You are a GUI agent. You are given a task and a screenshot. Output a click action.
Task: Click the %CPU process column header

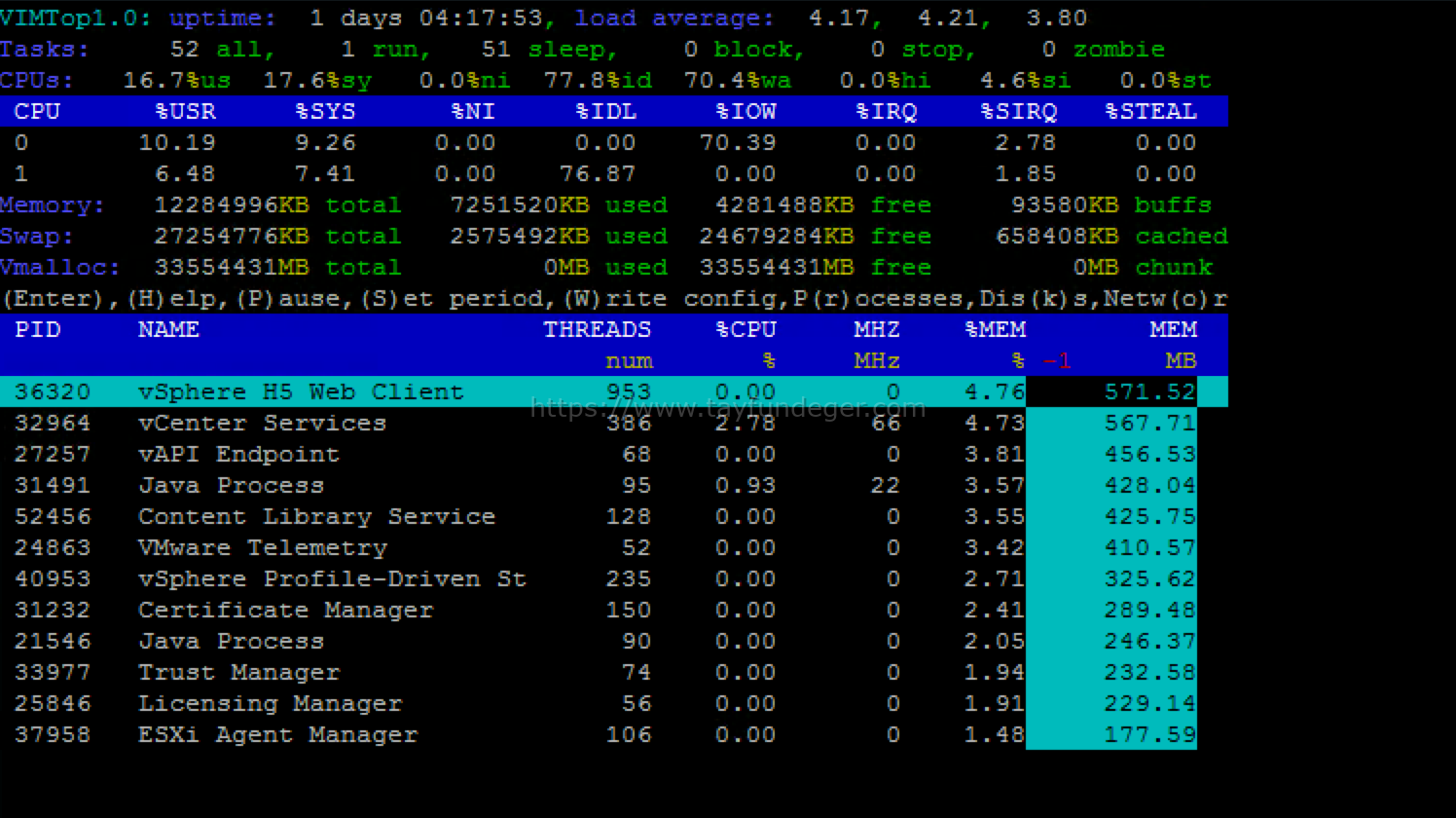tap(746, 329)
